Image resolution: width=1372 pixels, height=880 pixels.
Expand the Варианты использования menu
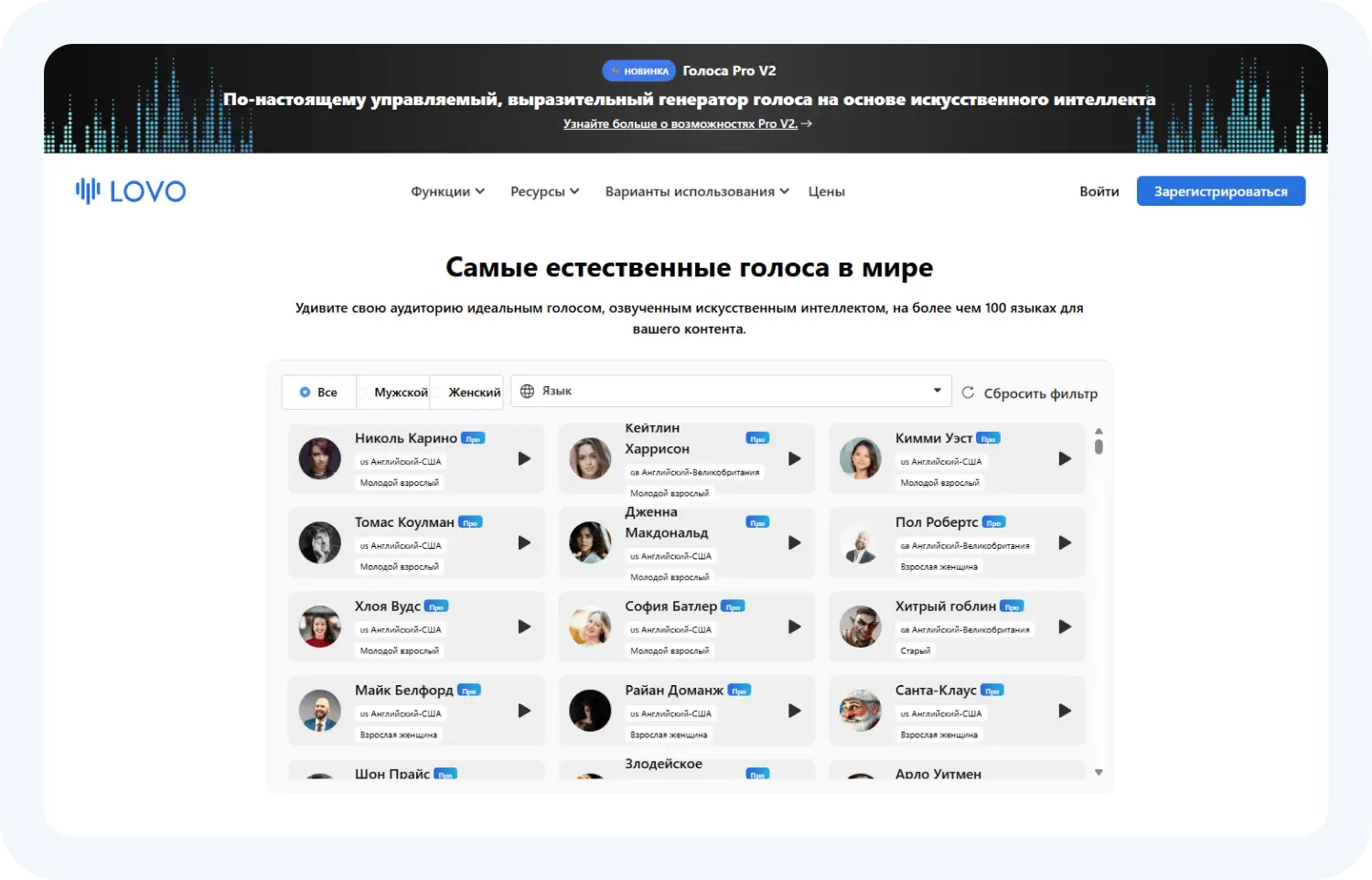pos(696,192)
